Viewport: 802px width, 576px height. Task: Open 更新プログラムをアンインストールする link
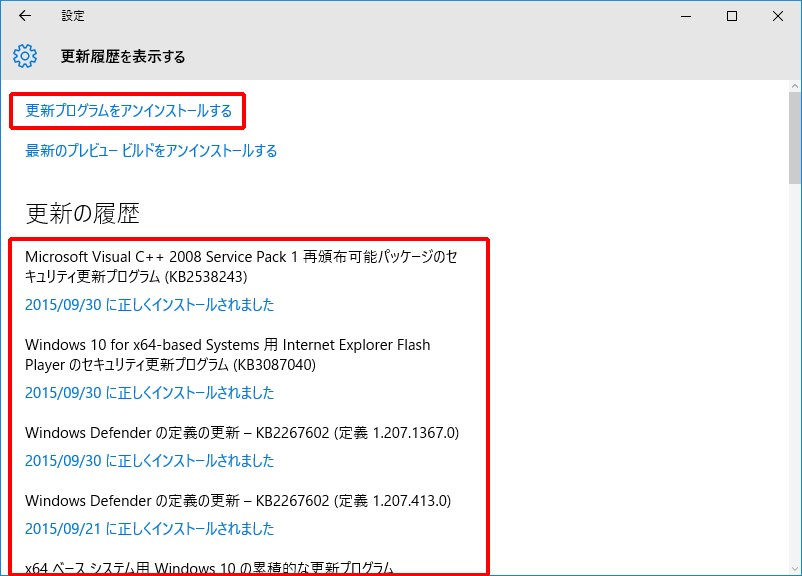point(129,110)
